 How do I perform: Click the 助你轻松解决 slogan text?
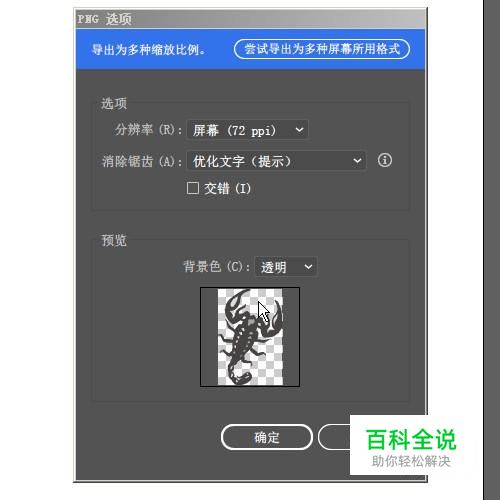click(411, 461)
